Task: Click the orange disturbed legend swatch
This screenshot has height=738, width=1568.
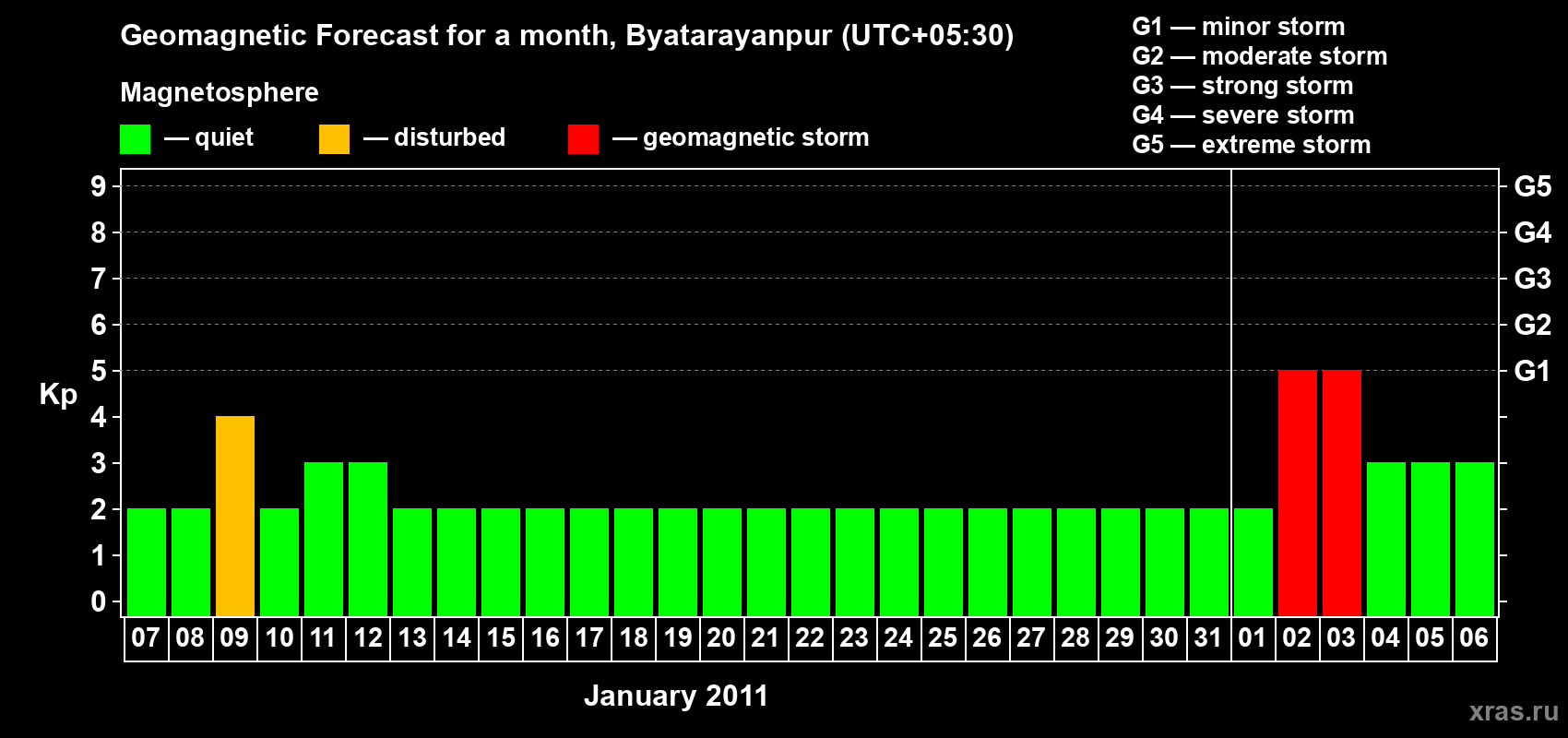Action: click(335, 139)
